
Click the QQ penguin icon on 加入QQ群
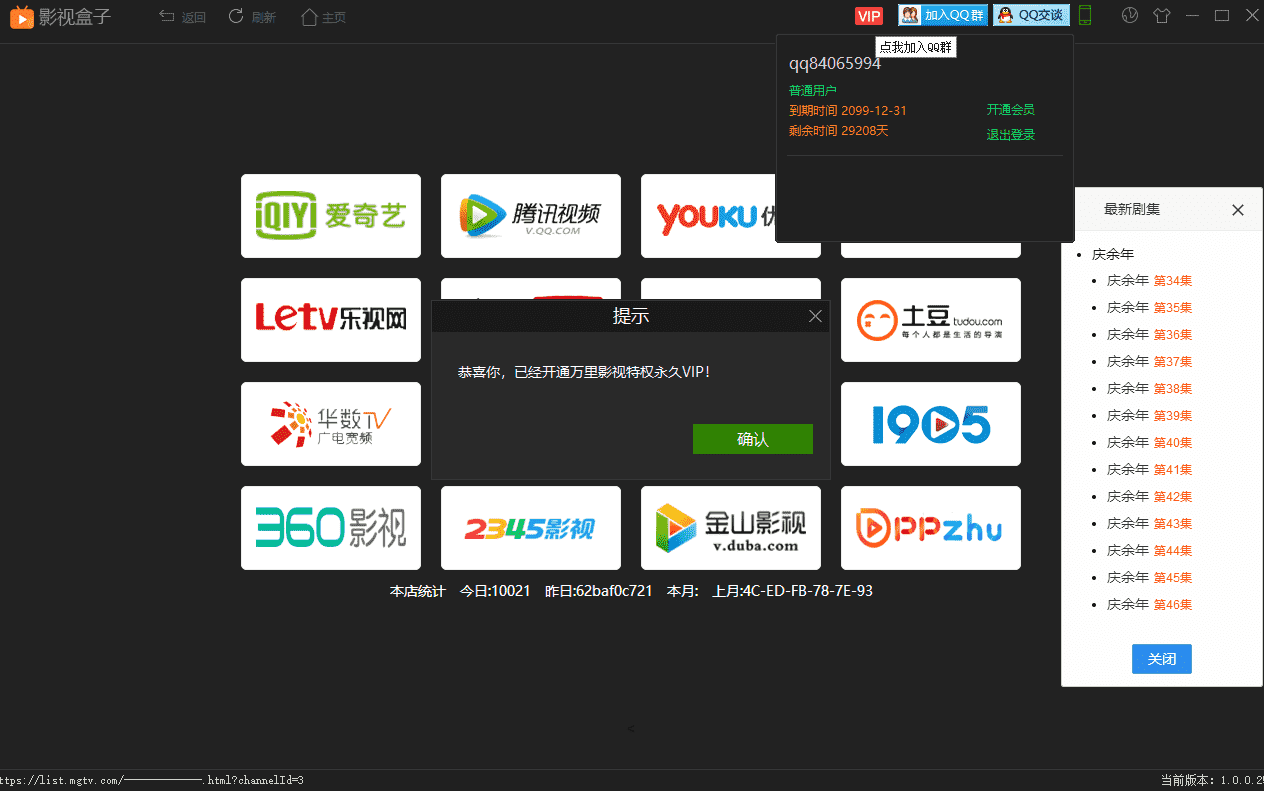908,14
